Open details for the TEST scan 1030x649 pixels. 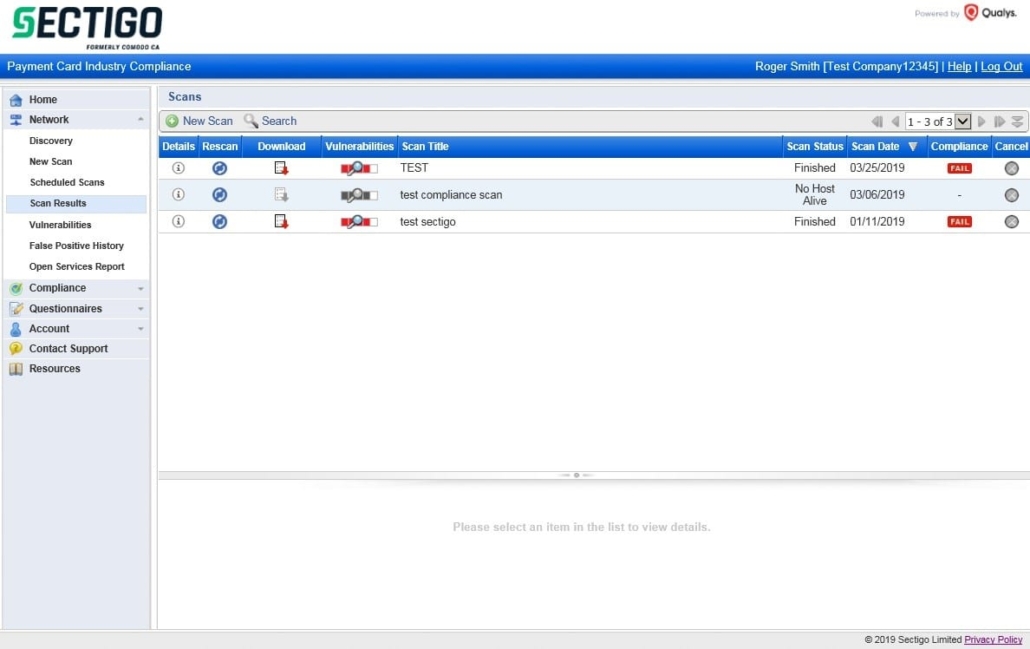(x=178, y=168)
